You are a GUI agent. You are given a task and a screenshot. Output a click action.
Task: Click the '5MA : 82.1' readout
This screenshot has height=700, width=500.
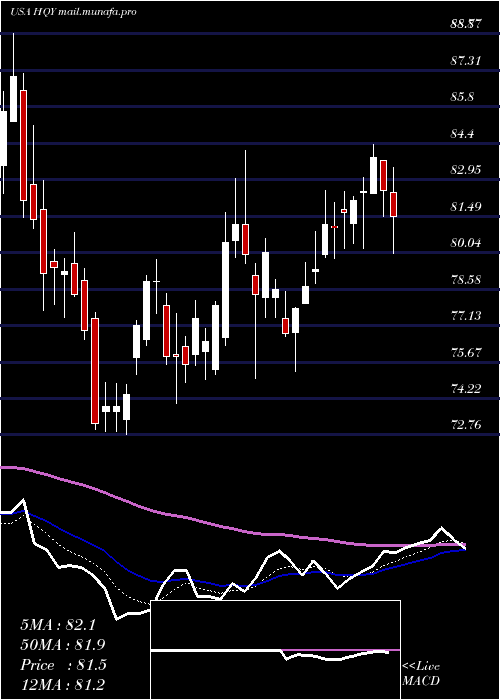(x=58, y=625)
